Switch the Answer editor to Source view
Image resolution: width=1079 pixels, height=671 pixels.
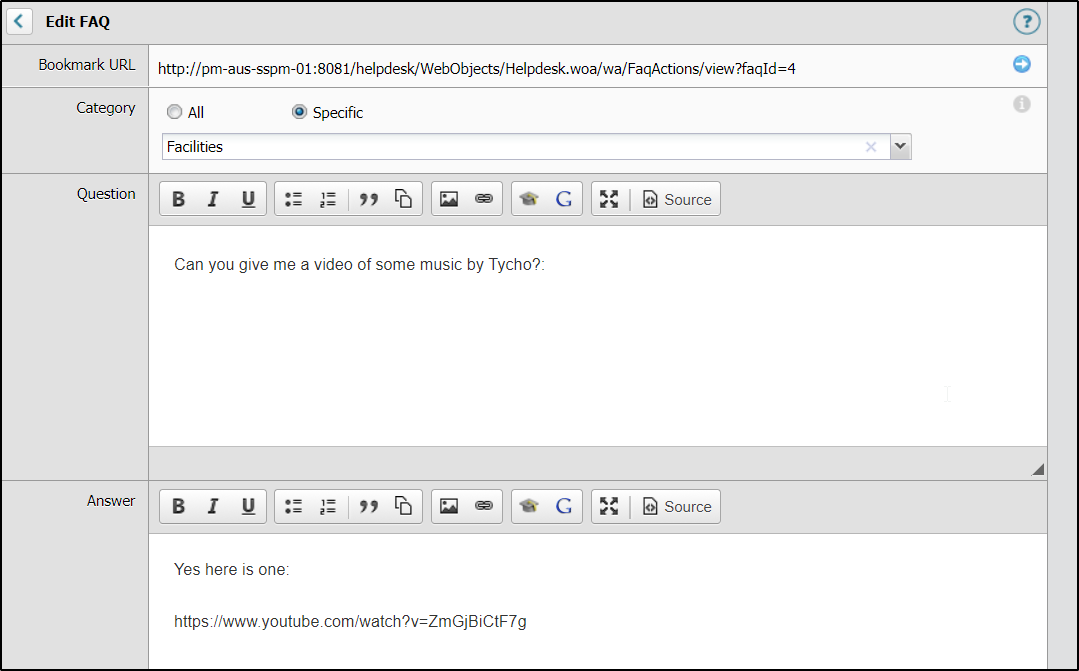coord(677,506)
